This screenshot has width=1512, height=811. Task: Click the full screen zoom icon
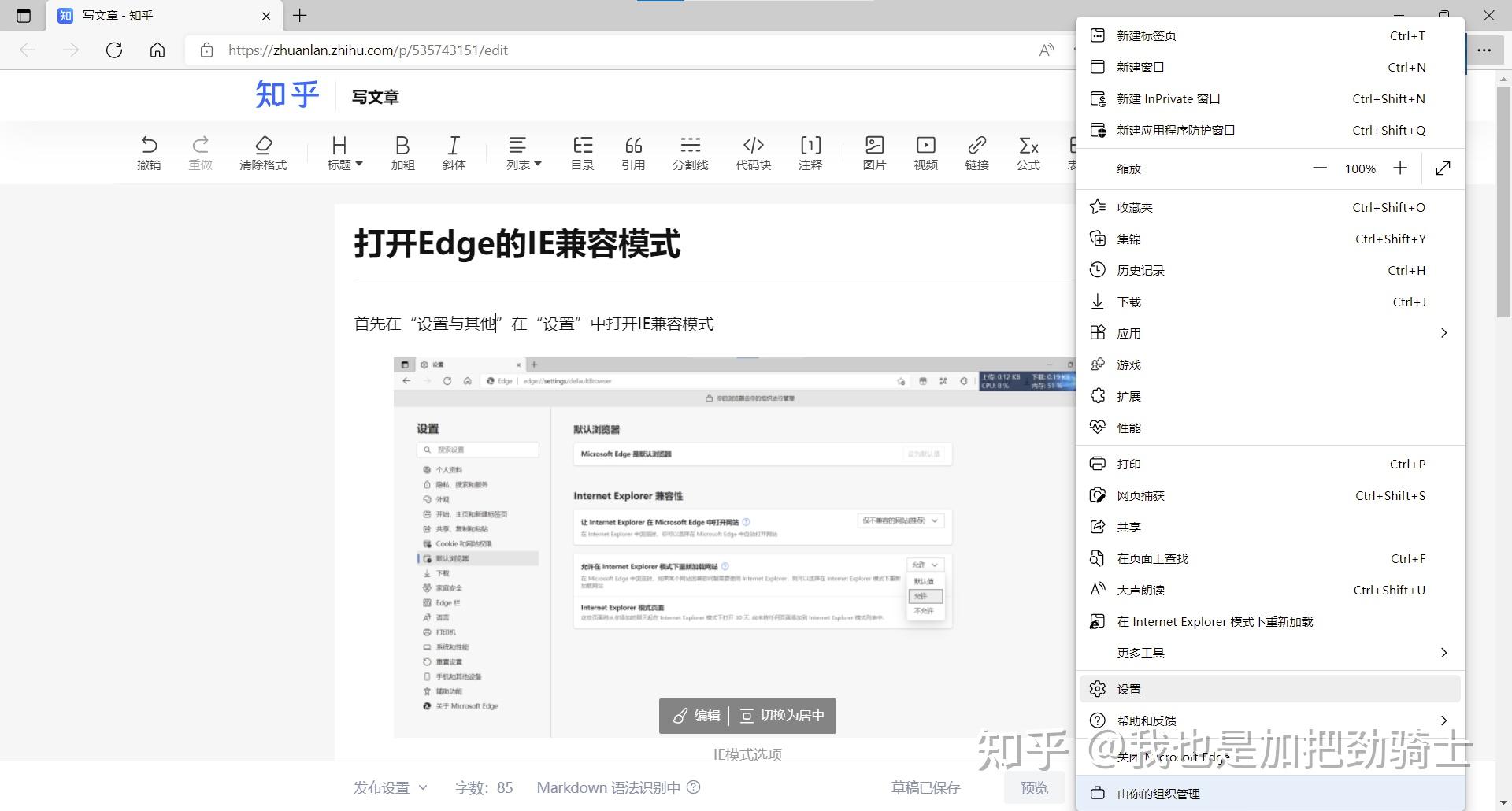click(x=1443, y=168)
